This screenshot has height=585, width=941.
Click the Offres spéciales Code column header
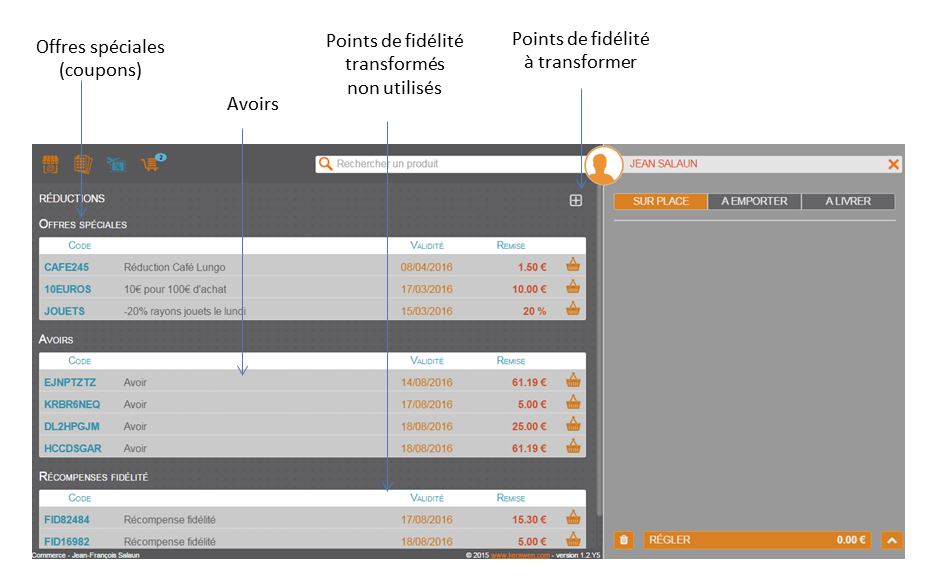[x=80, y=245]
